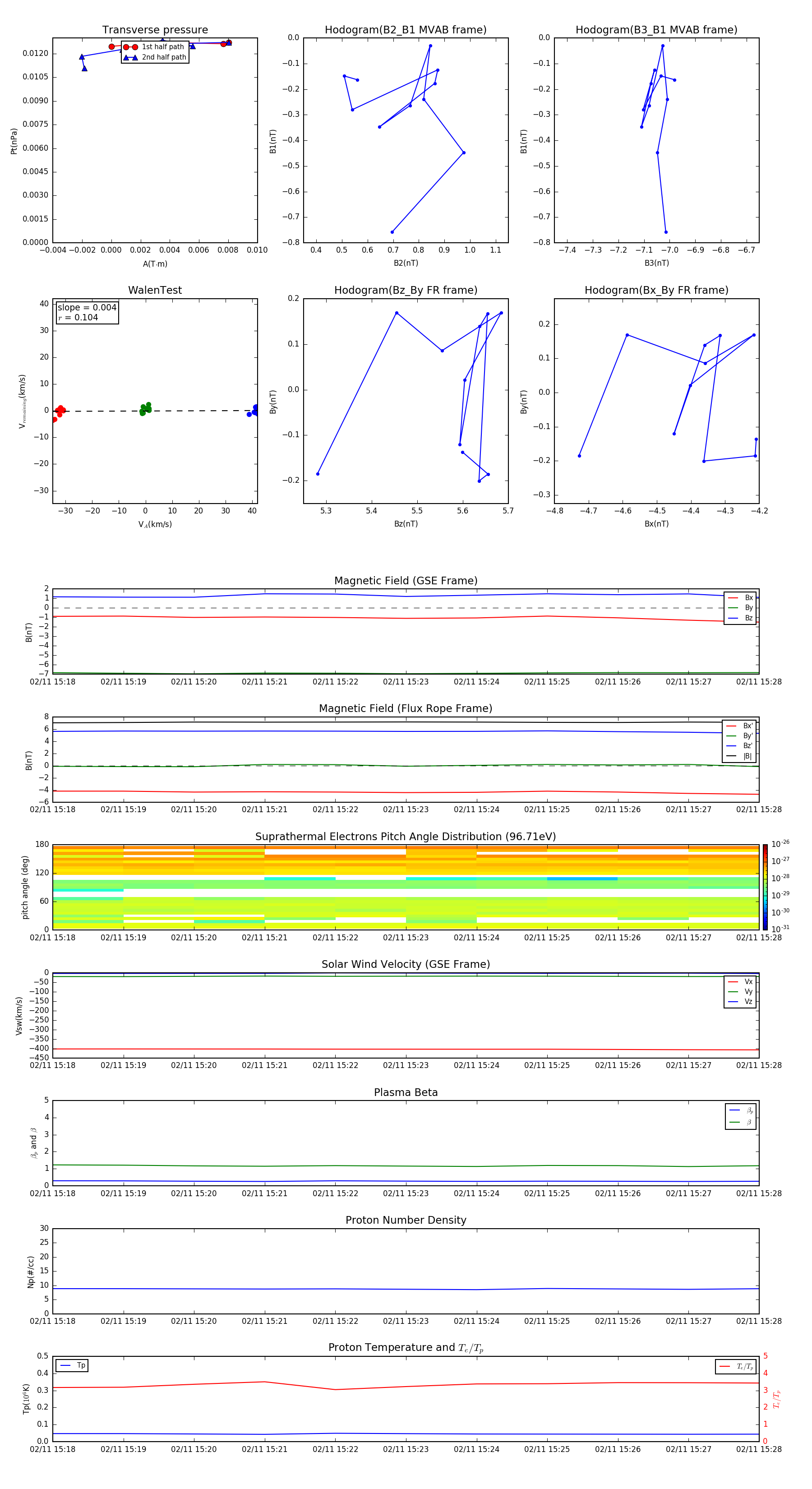Click the "V remaining (km/s)" y-axis label
812x1489 pixels.
coord(23,401)
